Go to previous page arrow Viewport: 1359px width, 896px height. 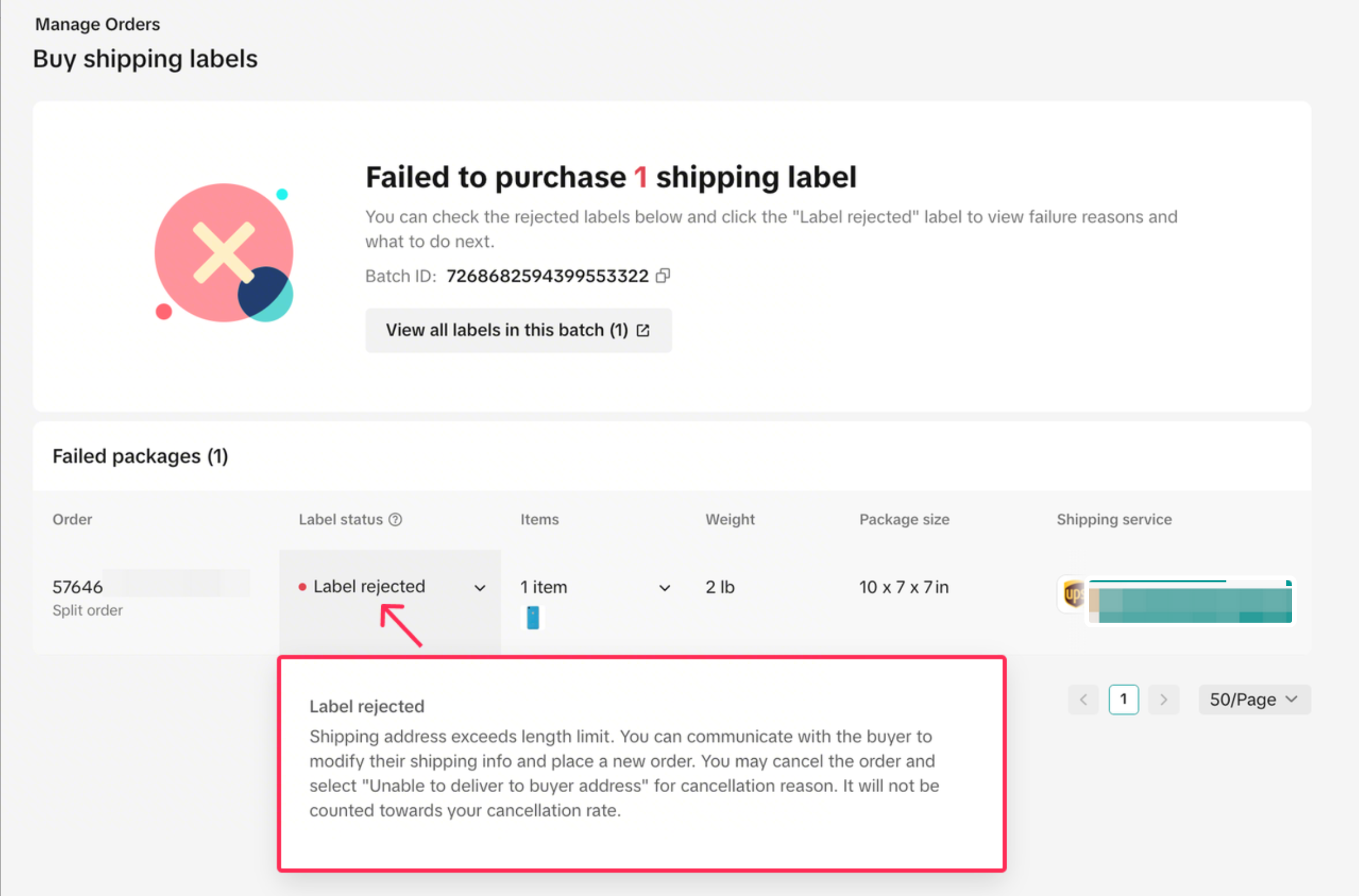1083,699
